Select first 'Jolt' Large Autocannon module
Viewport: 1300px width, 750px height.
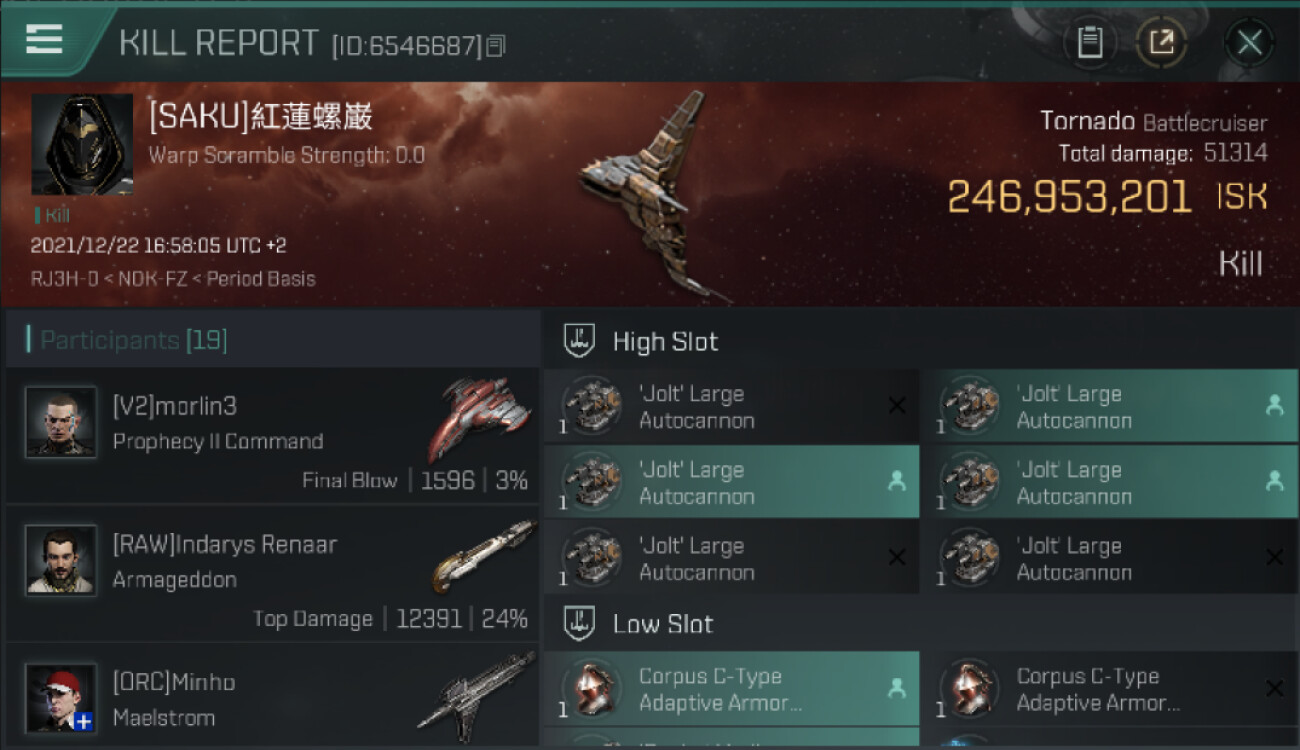pyautogui.click(x=731, y=407)
